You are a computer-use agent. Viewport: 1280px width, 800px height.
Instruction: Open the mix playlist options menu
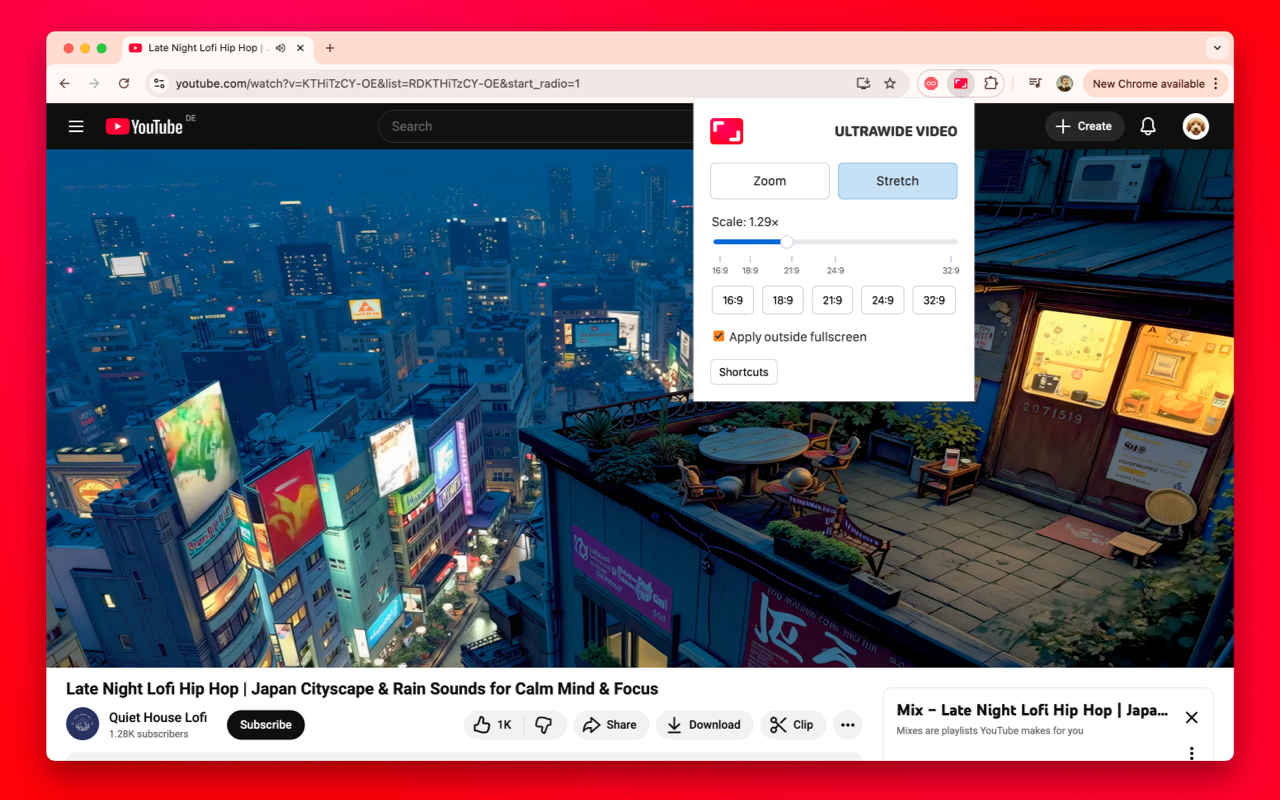(1191, 752)
